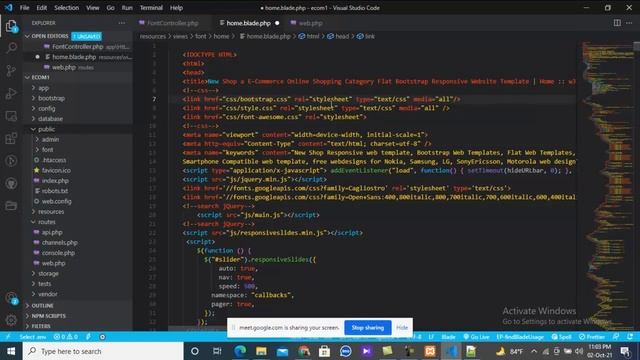640x360 pixels.
Task: Open the File menu
Action: point(24,8)
